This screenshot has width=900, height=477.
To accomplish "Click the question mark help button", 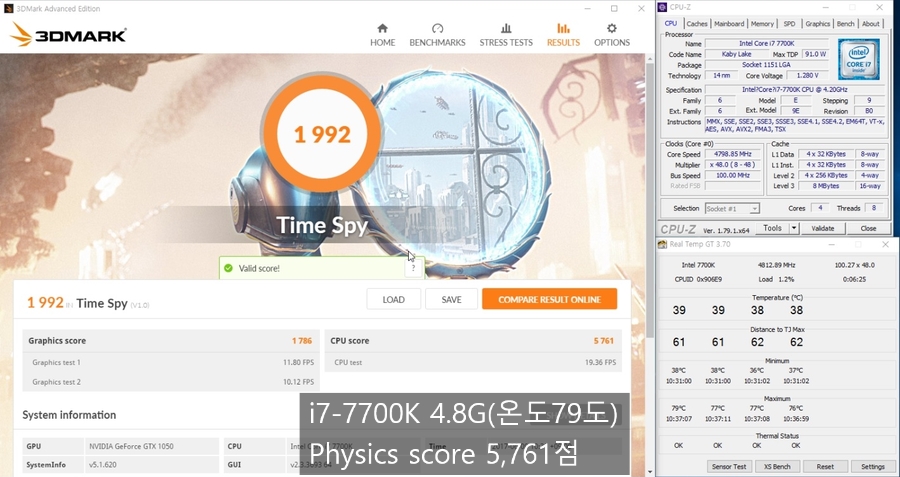I will pyautogui.click(x=413, y=268).
